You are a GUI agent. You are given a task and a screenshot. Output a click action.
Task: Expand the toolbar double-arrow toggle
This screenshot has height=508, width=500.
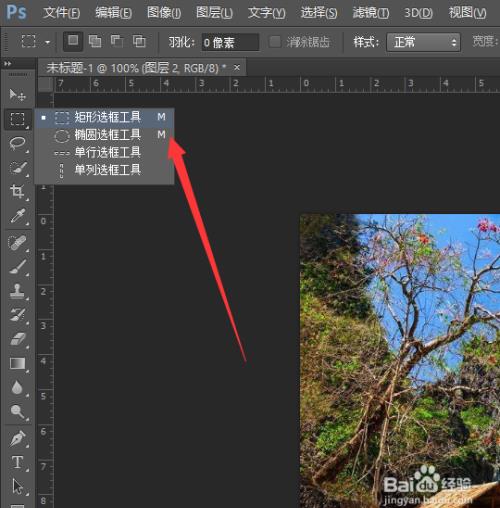tap(7, 63)
